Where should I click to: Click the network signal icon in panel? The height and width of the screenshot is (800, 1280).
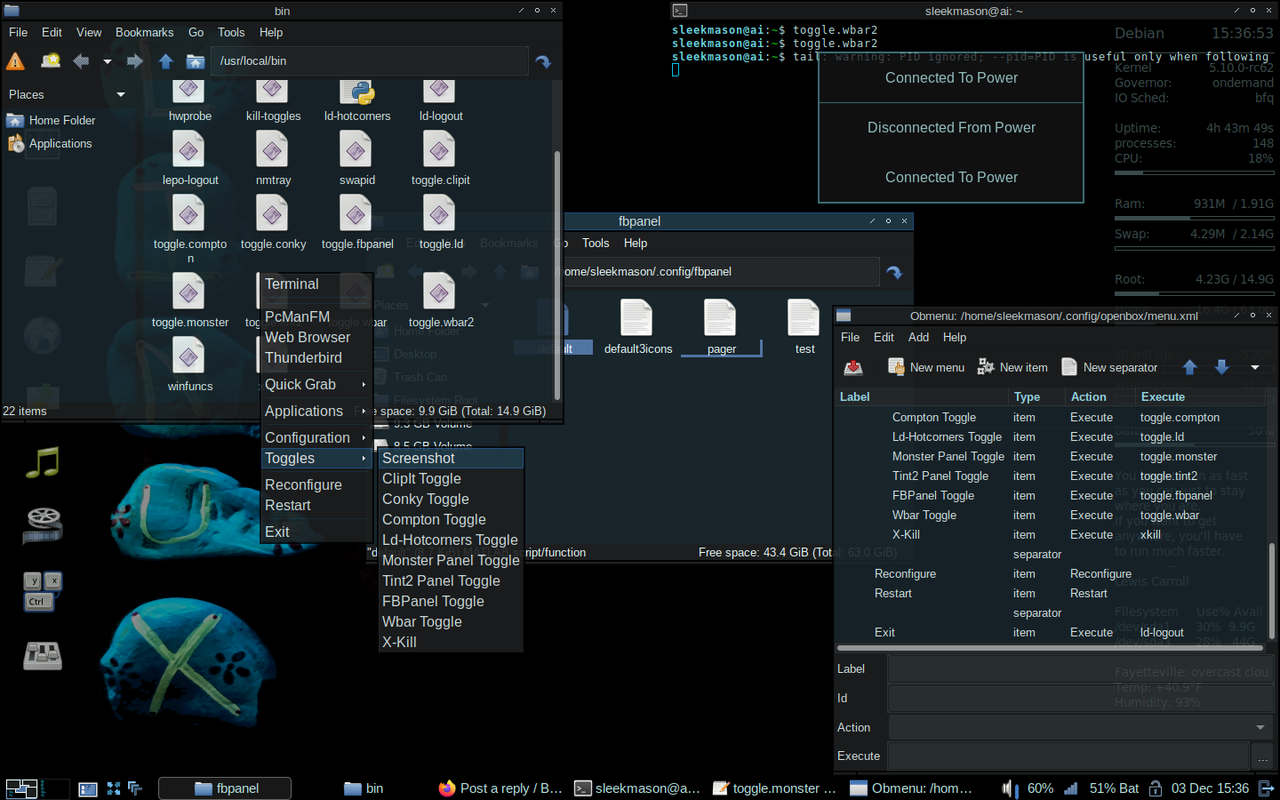[x=1070, y=788]
